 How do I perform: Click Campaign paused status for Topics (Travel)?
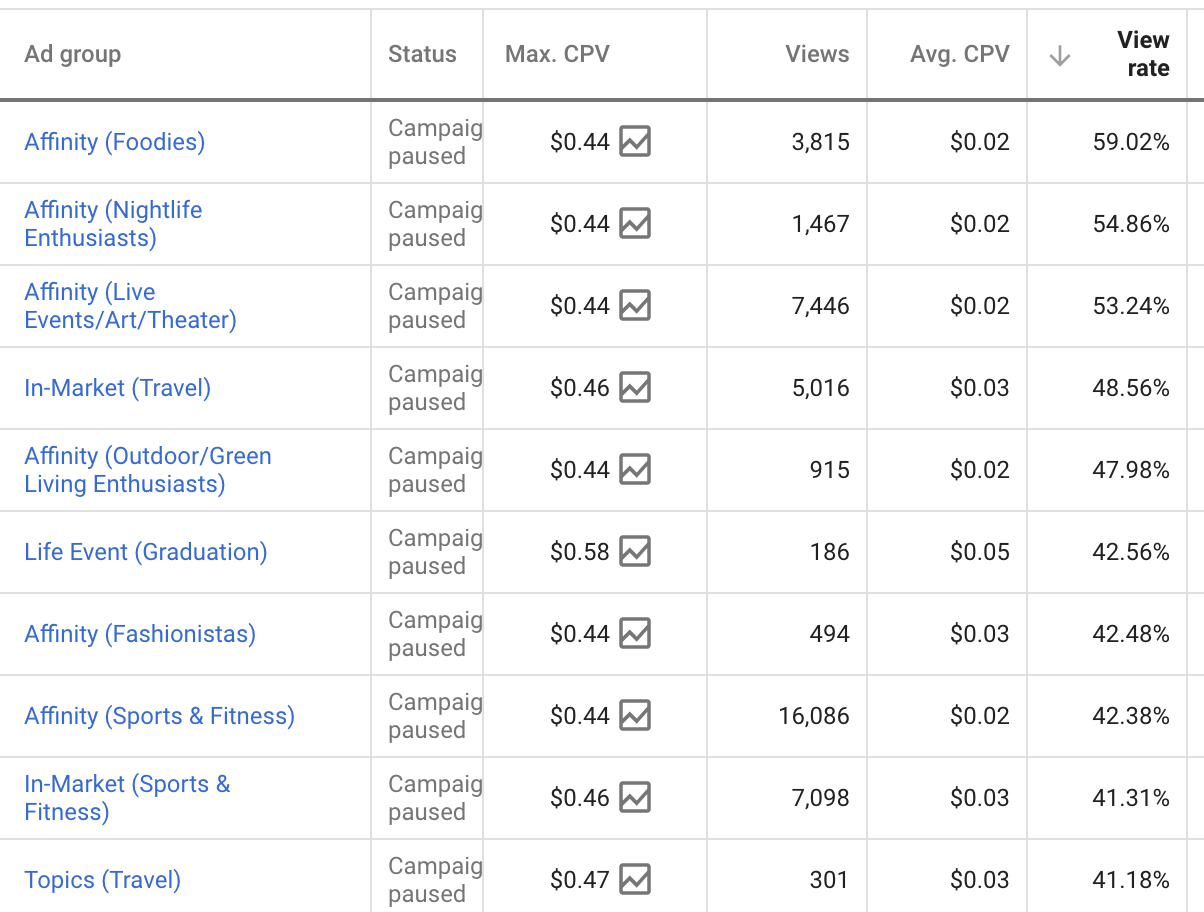click(x=435, y=880)
